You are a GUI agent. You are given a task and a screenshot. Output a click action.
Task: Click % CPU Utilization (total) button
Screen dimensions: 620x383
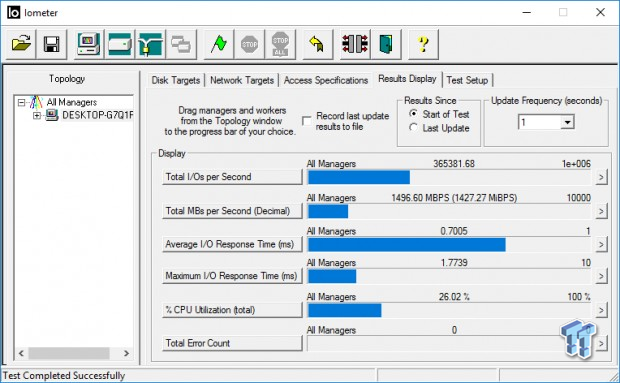tap(232, 310)
